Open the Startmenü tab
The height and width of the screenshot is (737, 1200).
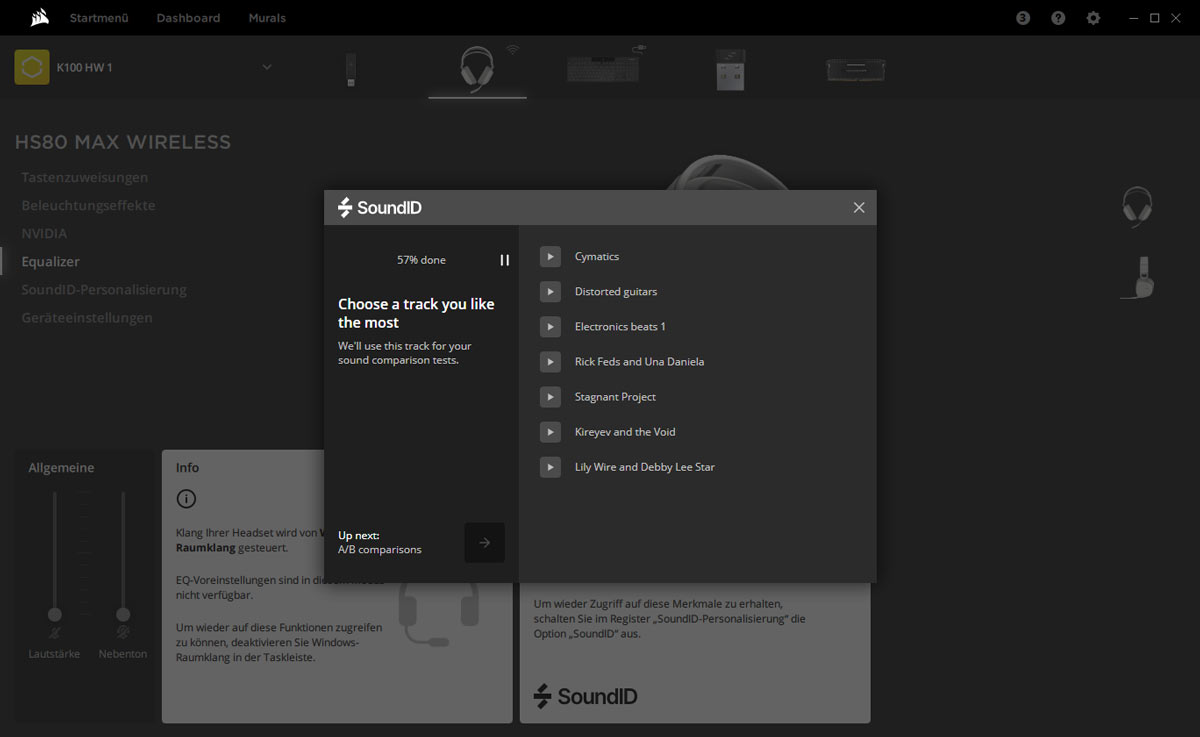coord(98,18)
